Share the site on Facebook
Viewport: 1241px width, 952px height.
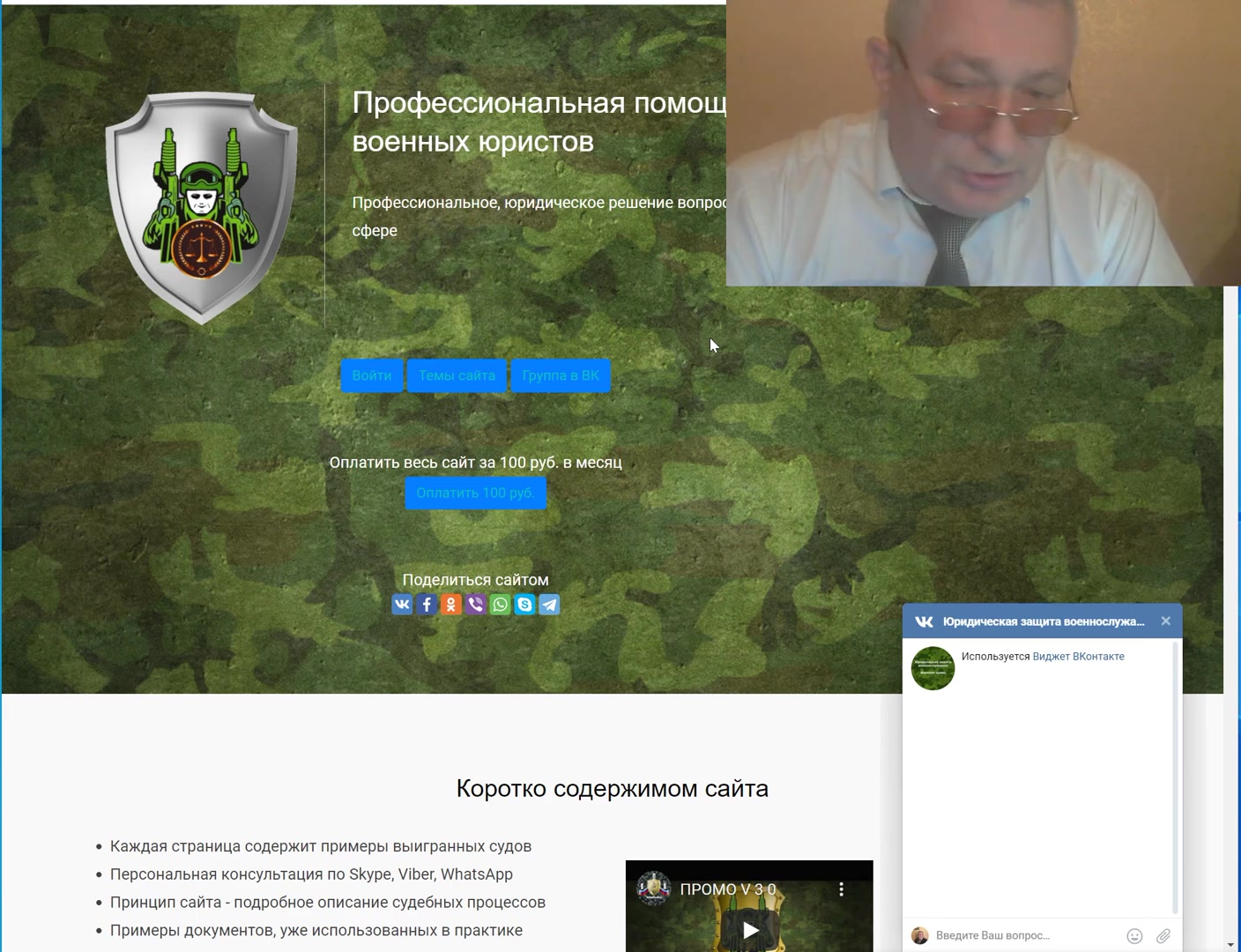(427, 605)
